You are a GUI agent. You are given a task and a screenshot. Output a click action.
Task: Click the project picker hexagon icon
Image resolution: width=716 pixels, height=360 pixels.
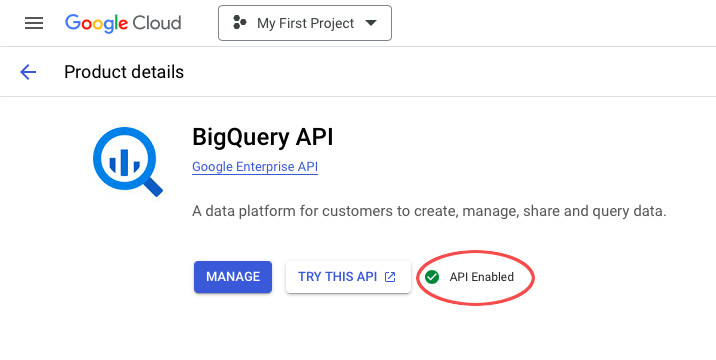click(x=240, y=23)
